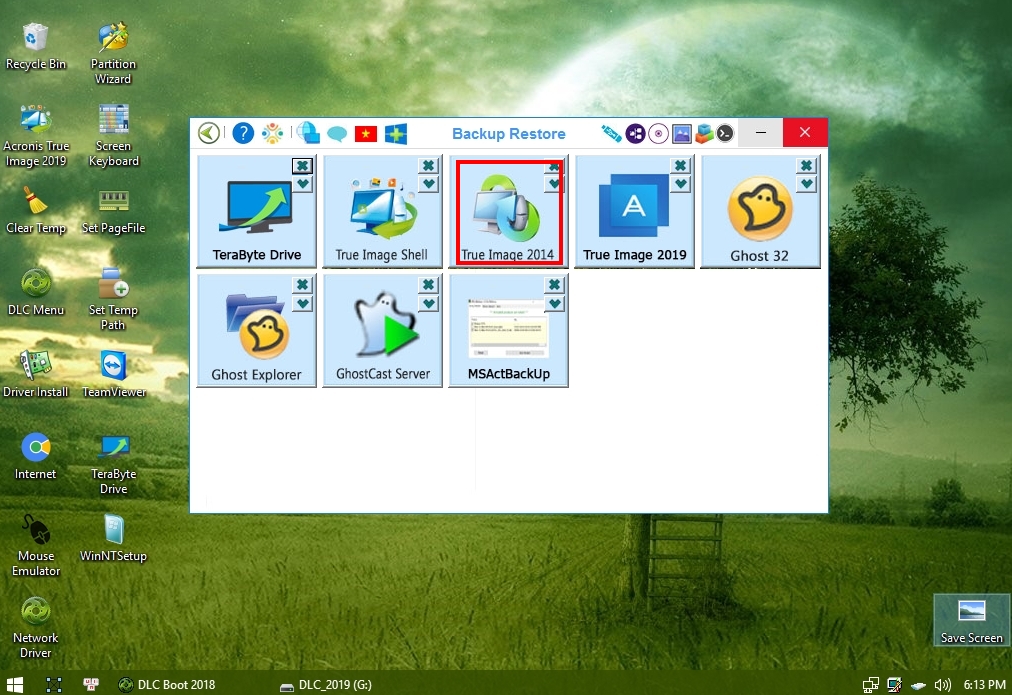Select the Partition Wizard desktop icon
The height and width of the screenshot is (695, 1012).
point(113,53)
